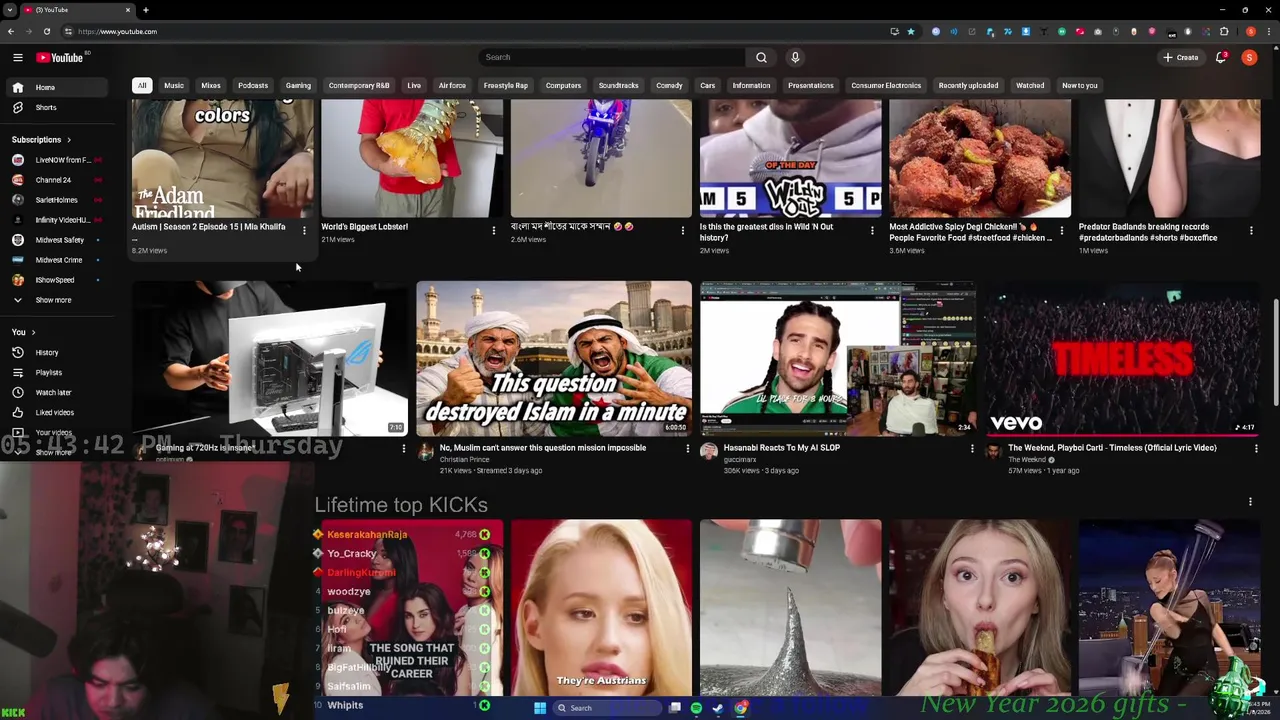Open the YouTube hamburger guide menu
This screenshot has height=720, width=1280.
17,57
